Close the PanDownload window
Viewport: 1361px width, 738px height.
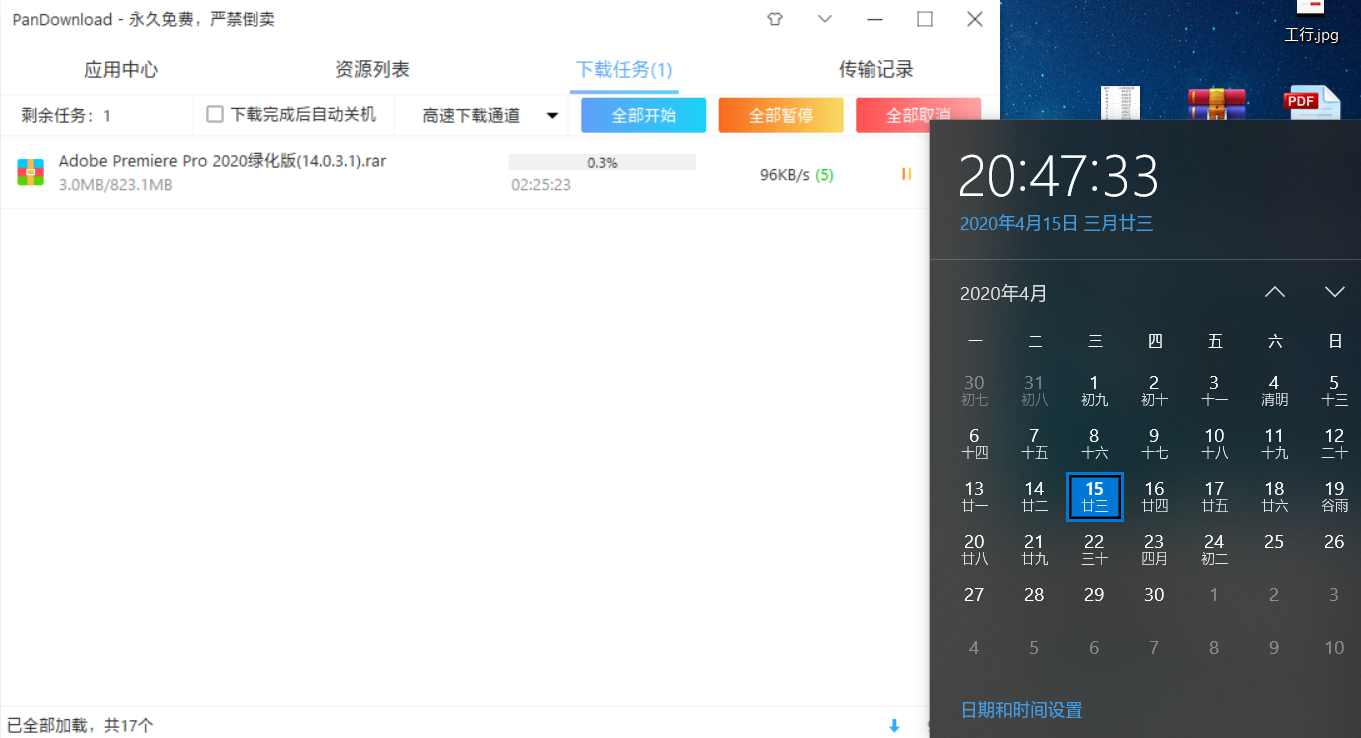(x=975, y=19)
